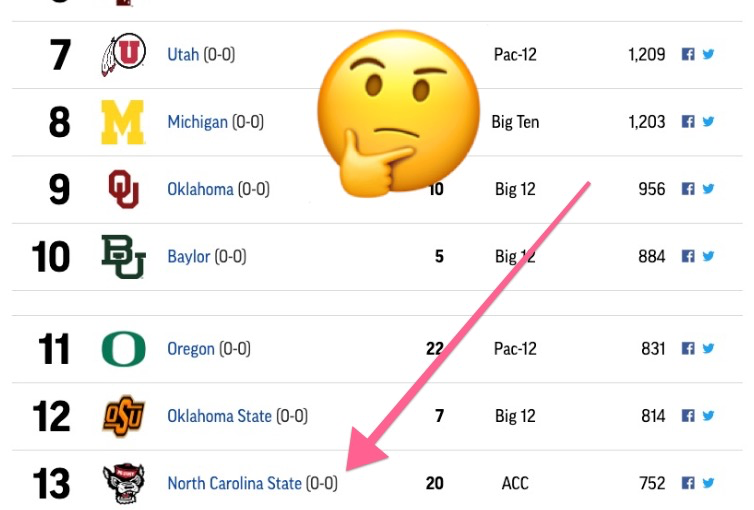Open the Utah team link
Image resolution: width=754 pixels, height=510 pixels.
183,54
